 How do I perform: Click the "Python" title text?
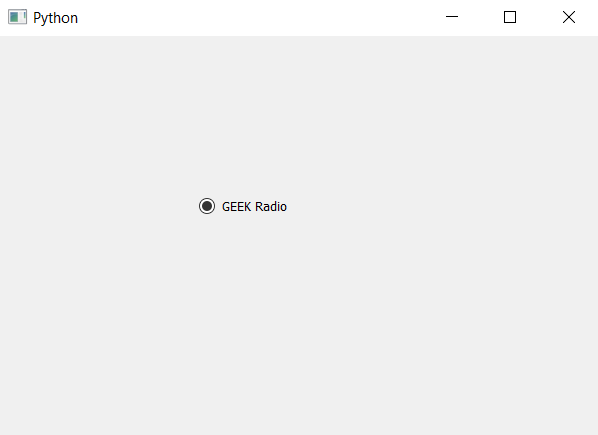click(55, 18)
